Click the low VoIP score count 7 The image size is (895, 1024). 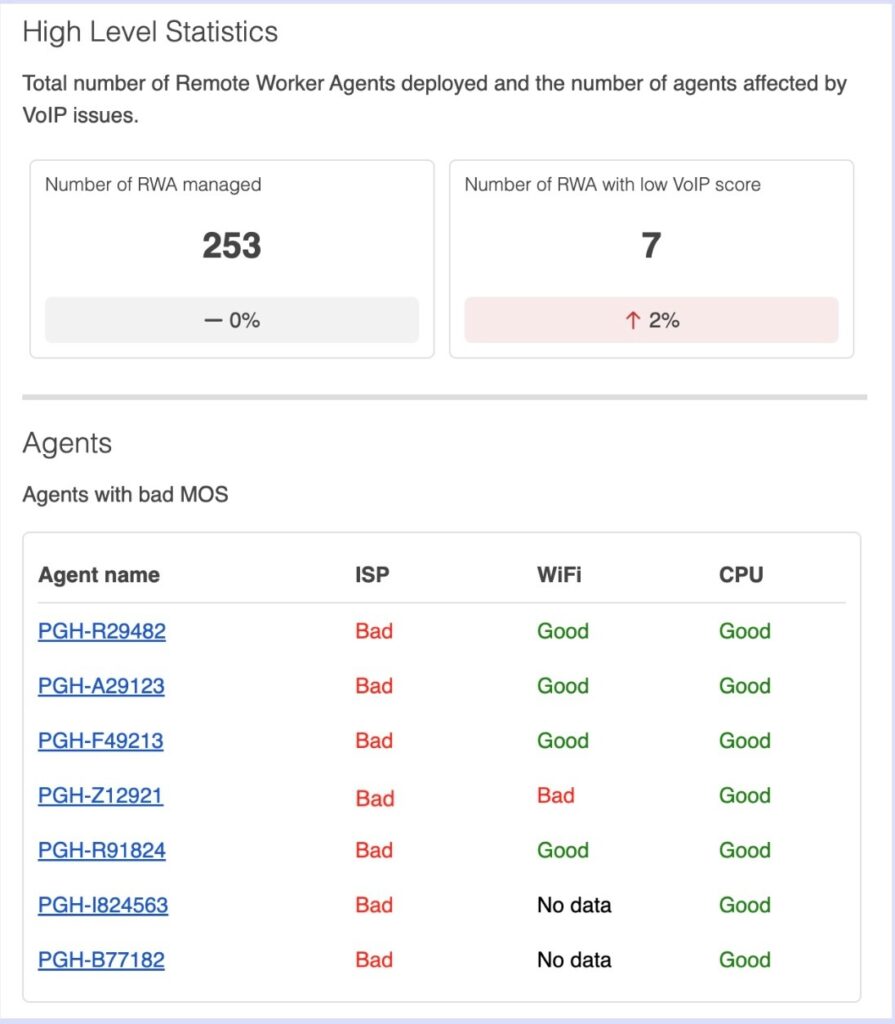coord(651,245)
